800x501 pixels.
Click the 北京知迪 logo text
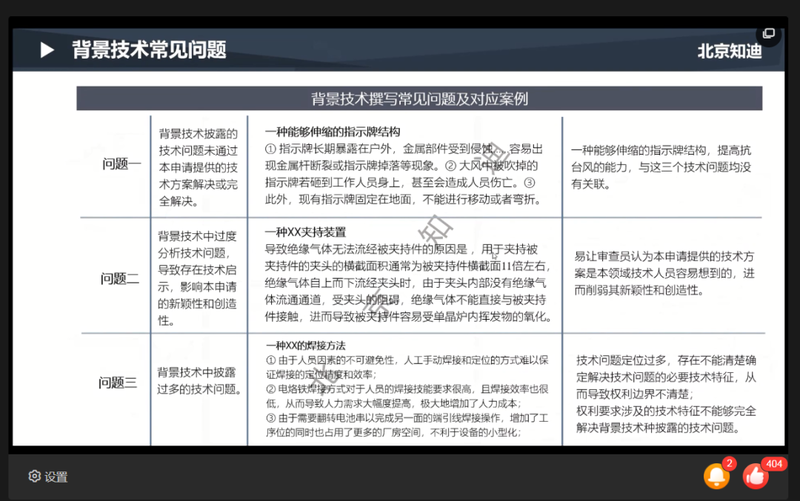pos(729,51)
